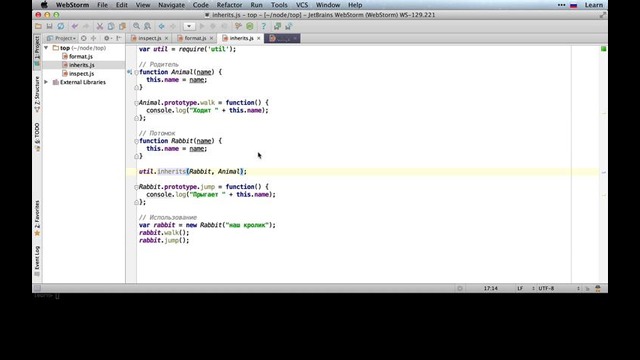640x360 pixels.
Task: Click the Help question mark icon
Action: pos(264,26)
